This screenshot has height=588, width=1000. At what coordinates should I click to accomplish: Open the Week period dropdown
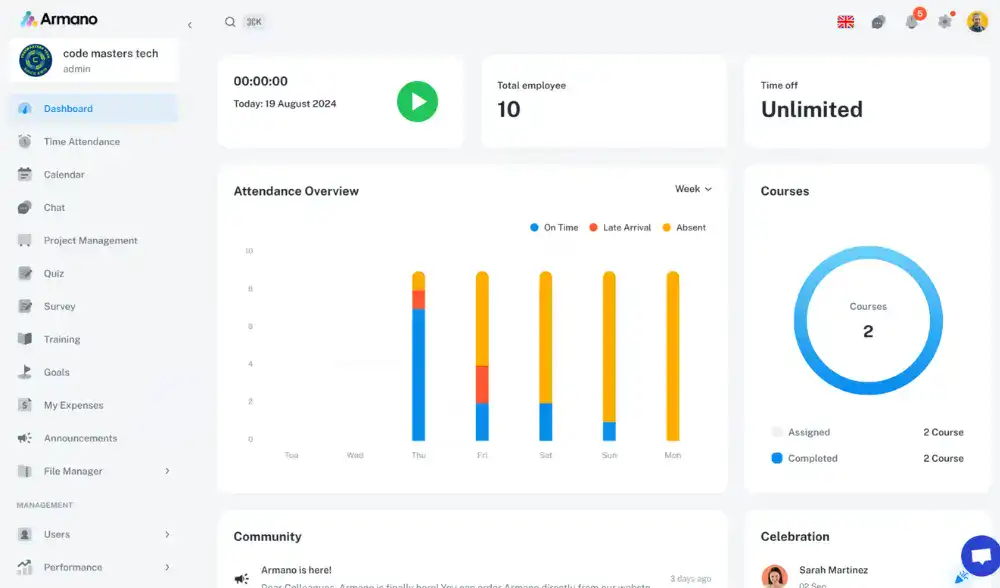tap(693, 189)
